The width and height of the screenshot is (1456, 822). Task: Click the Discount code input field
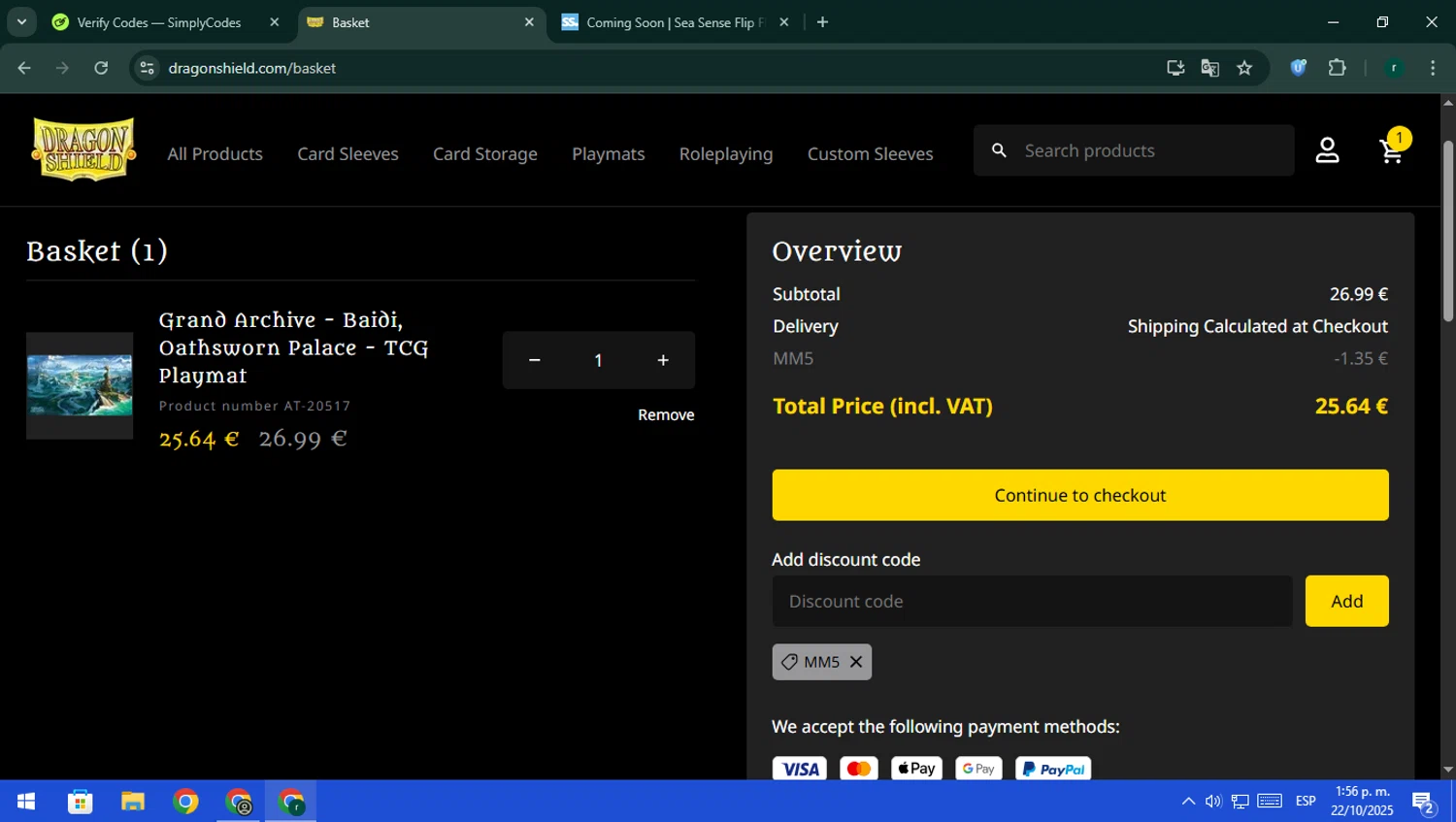[x=1032, y=601]
